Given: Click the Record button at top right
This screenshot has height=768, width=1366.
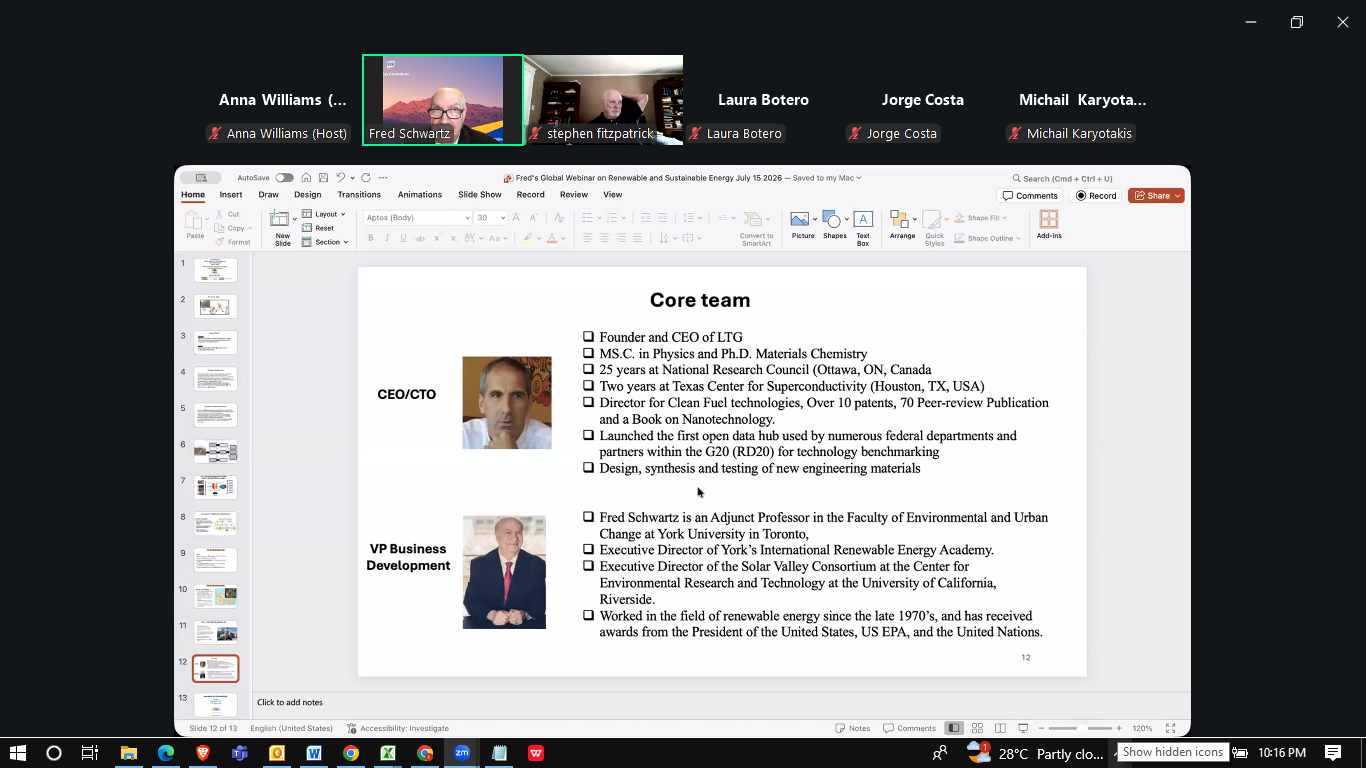Looking at the screenshot, I should click(x=1096, y=196).
